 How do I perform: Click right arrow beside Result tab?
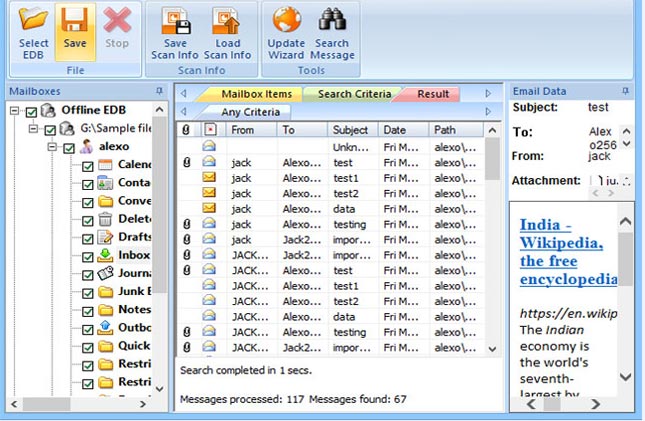(488, 93)
